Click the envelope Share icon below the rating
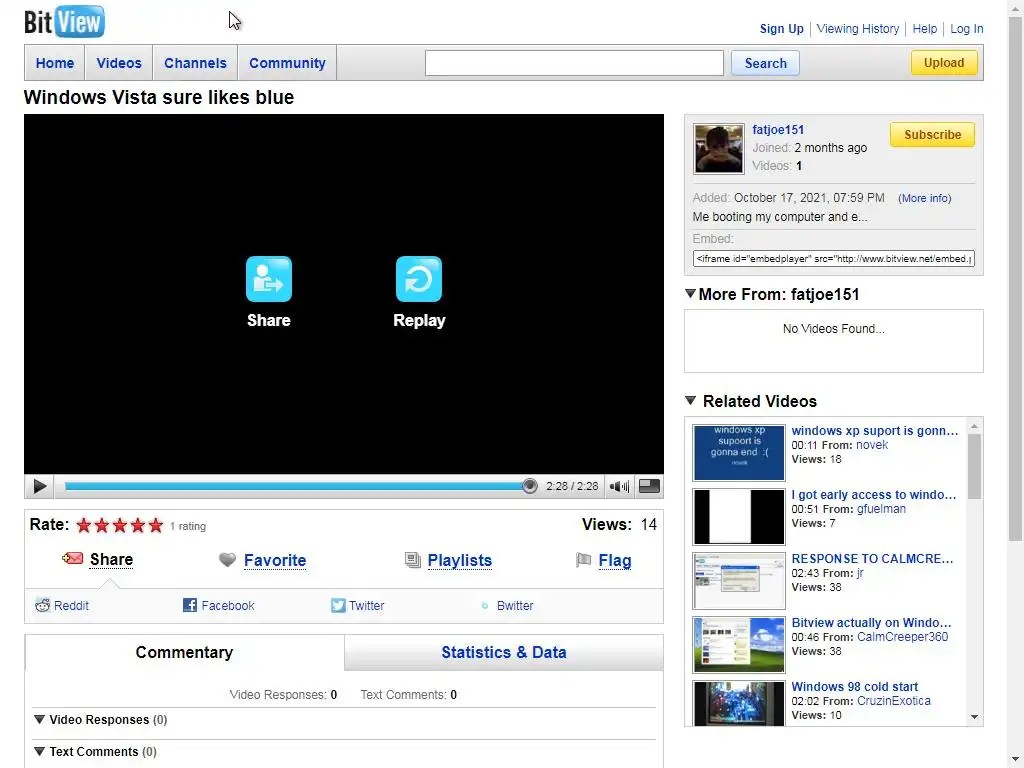 [x=72, y=558]
